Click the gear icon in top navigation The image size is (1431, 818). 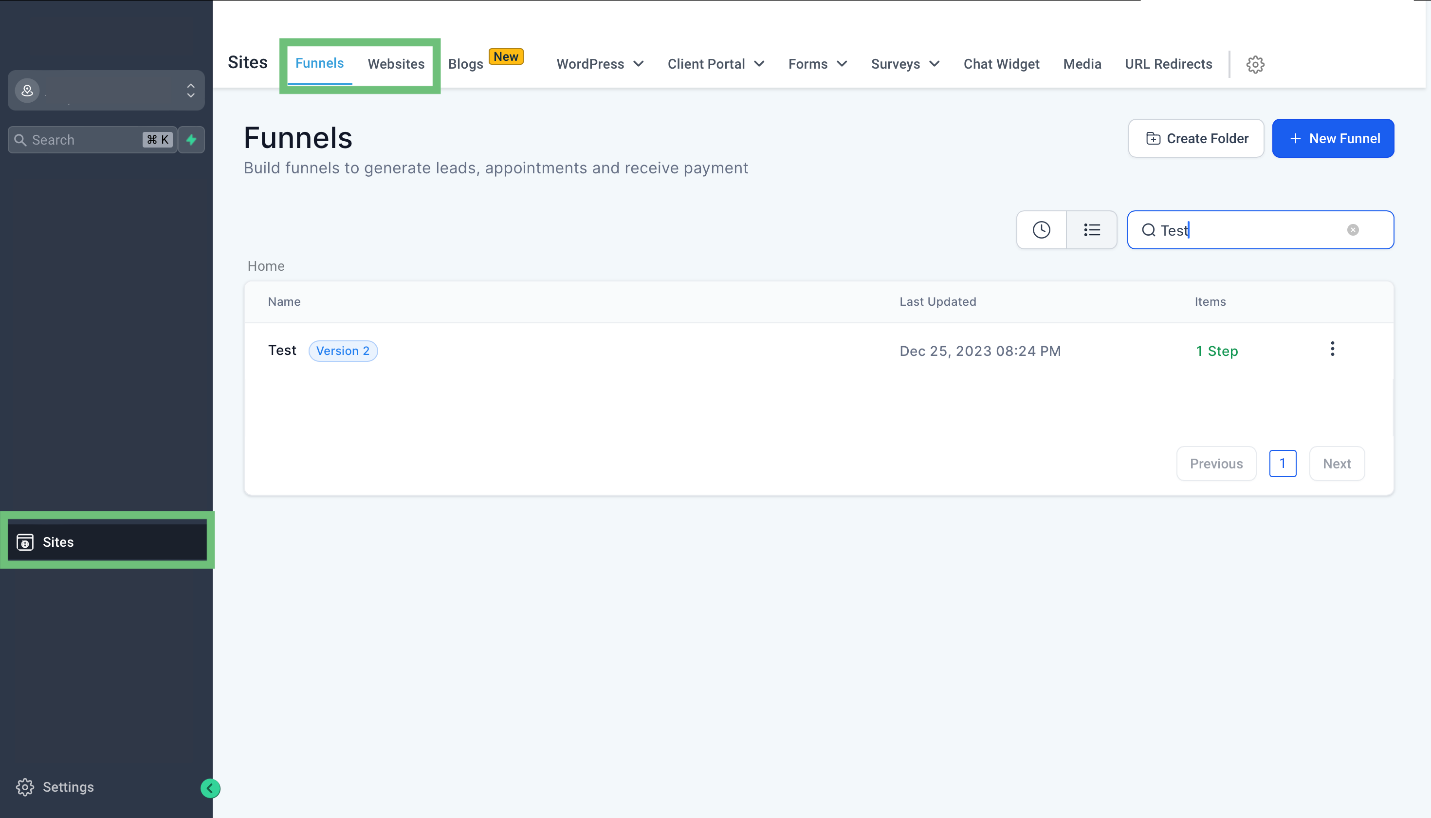click(x=1255, y=64)
